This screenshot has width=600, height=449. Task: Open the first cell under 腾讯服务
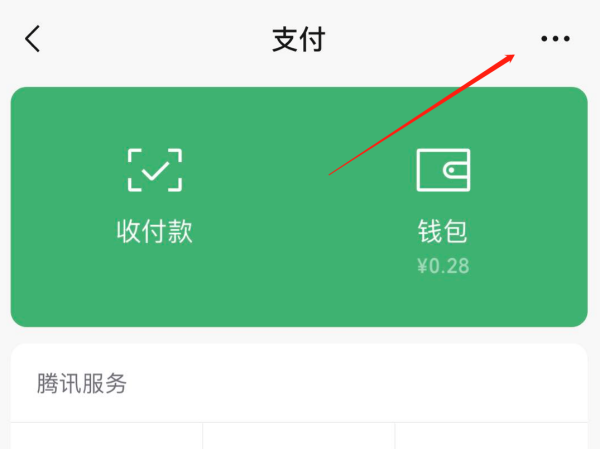pyautogui.click(x=106, y=436)
